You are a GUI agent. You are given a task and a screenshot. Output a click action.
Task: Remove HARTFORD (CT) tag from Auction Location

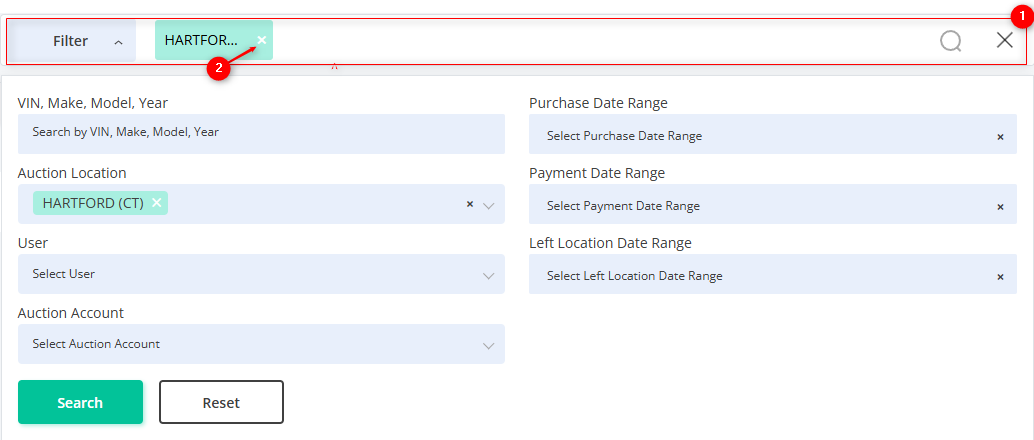pyautogui.click(x=157, y=203)
